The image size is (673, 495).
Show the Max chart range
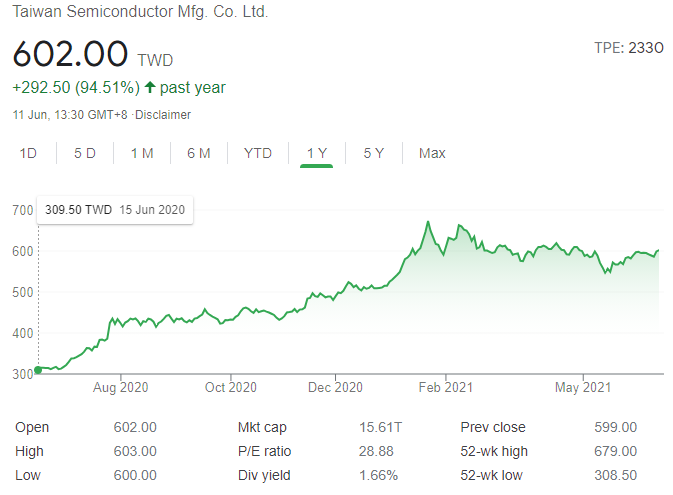(432, 153)
